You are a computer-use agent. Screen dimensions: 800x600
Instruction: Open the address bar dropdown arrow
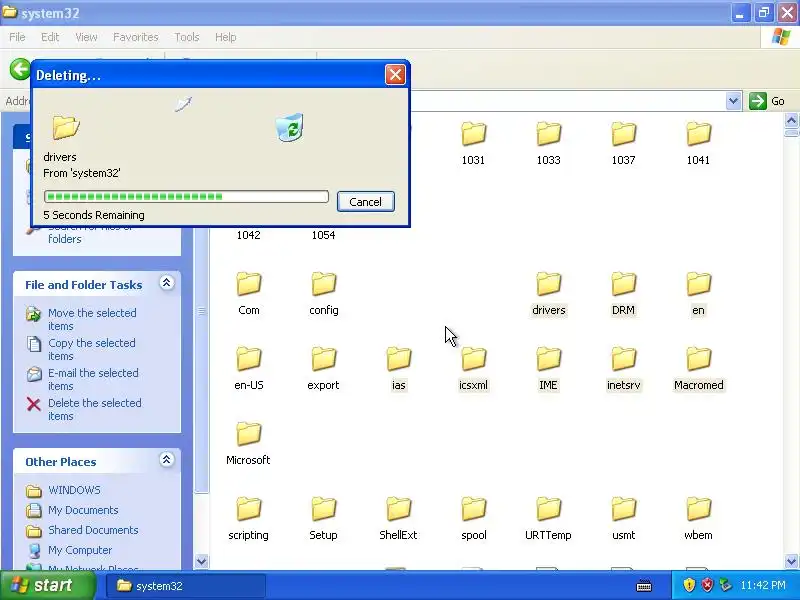point(733,101)
